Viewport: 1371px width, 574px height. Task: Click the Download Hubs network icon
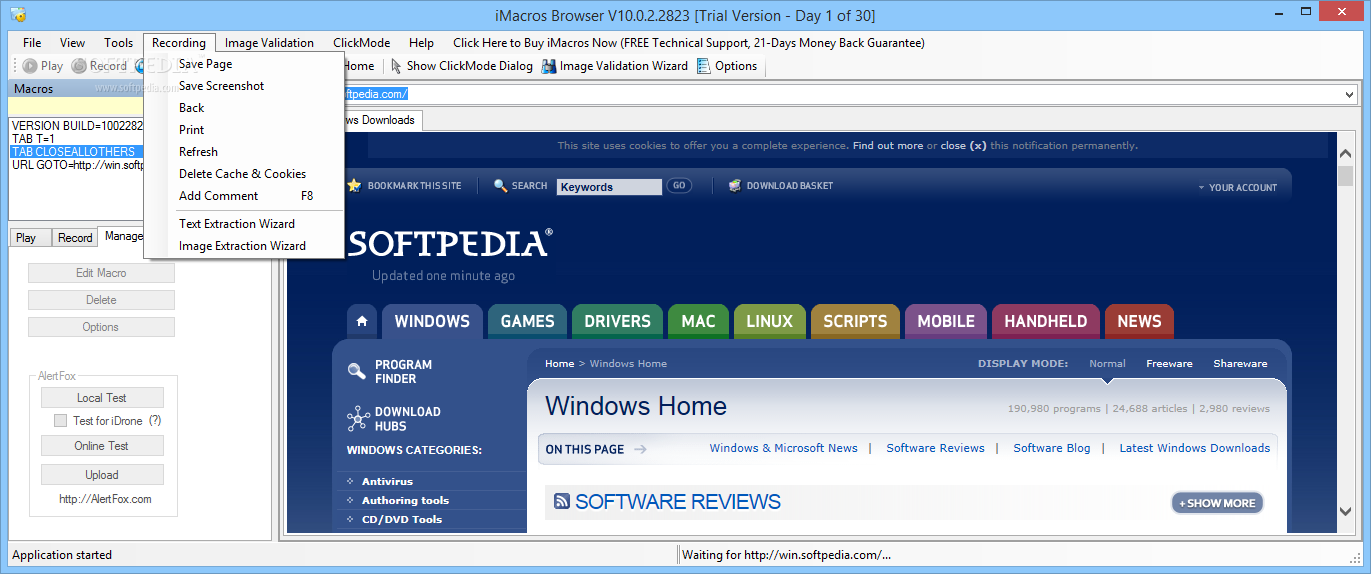358,418
